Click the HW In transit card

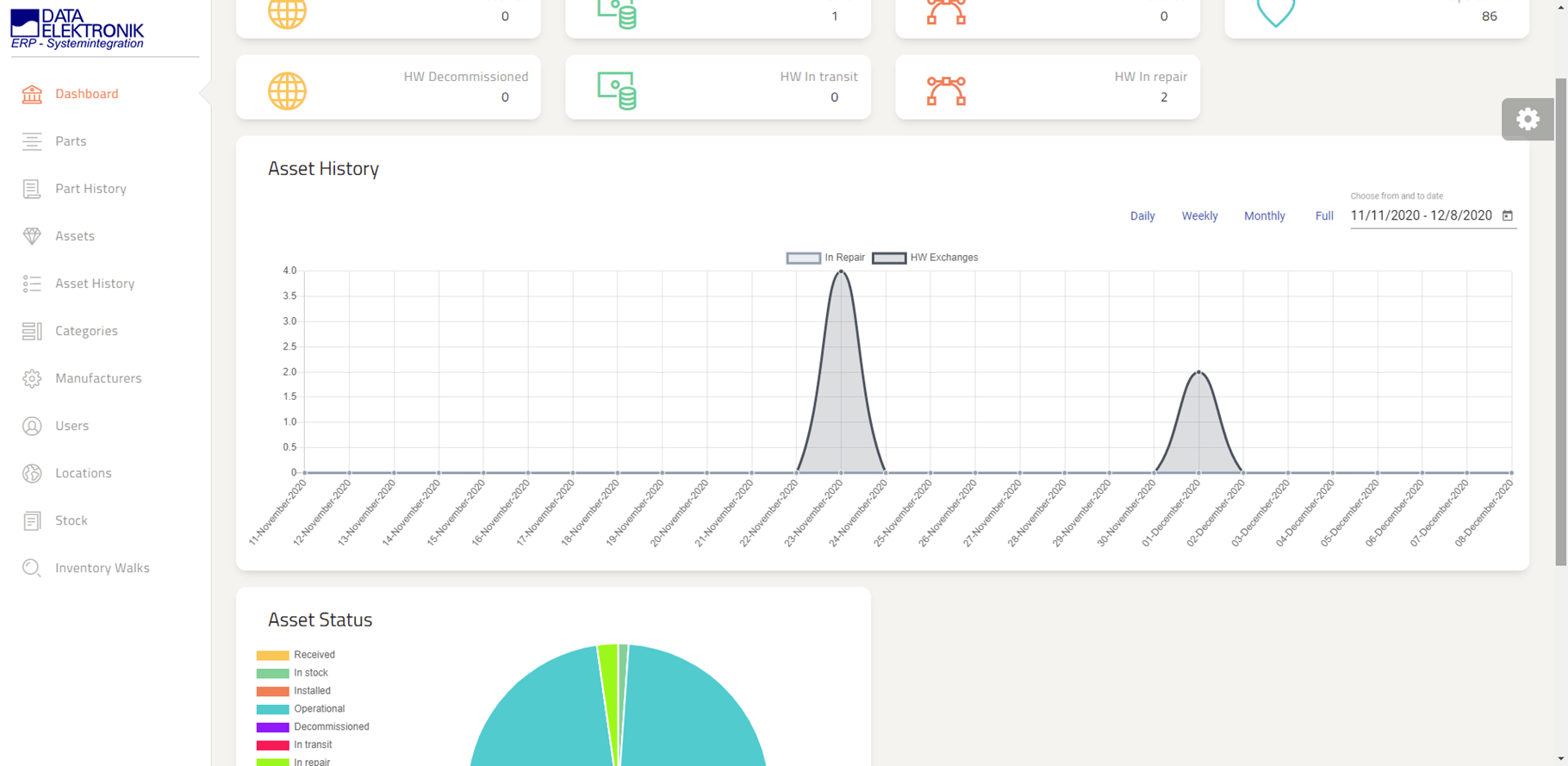point(718,87)
